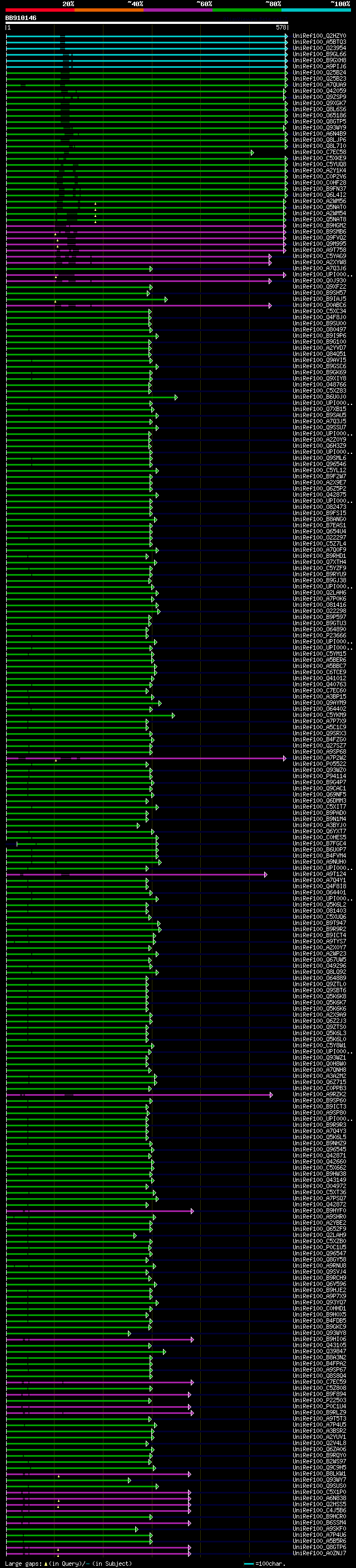
Task: Select the UniRef100_Q2LAH9 label
Action: 319,1235
